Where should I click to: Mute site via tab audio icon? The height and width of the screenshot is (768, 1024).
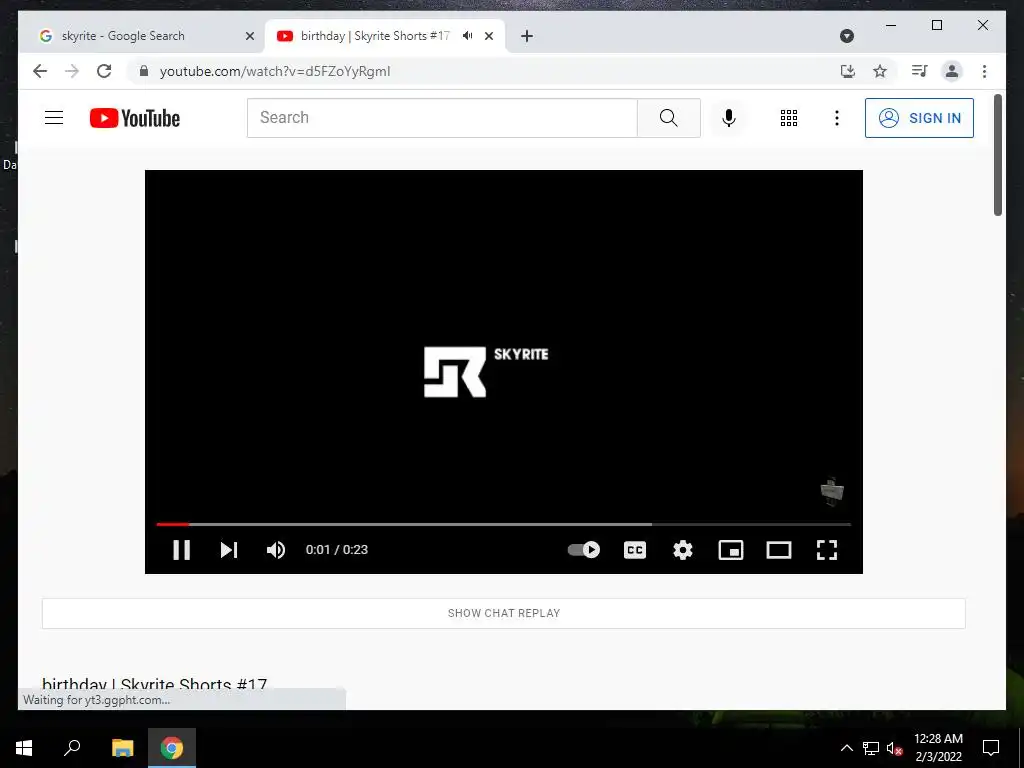pos(468,36)
